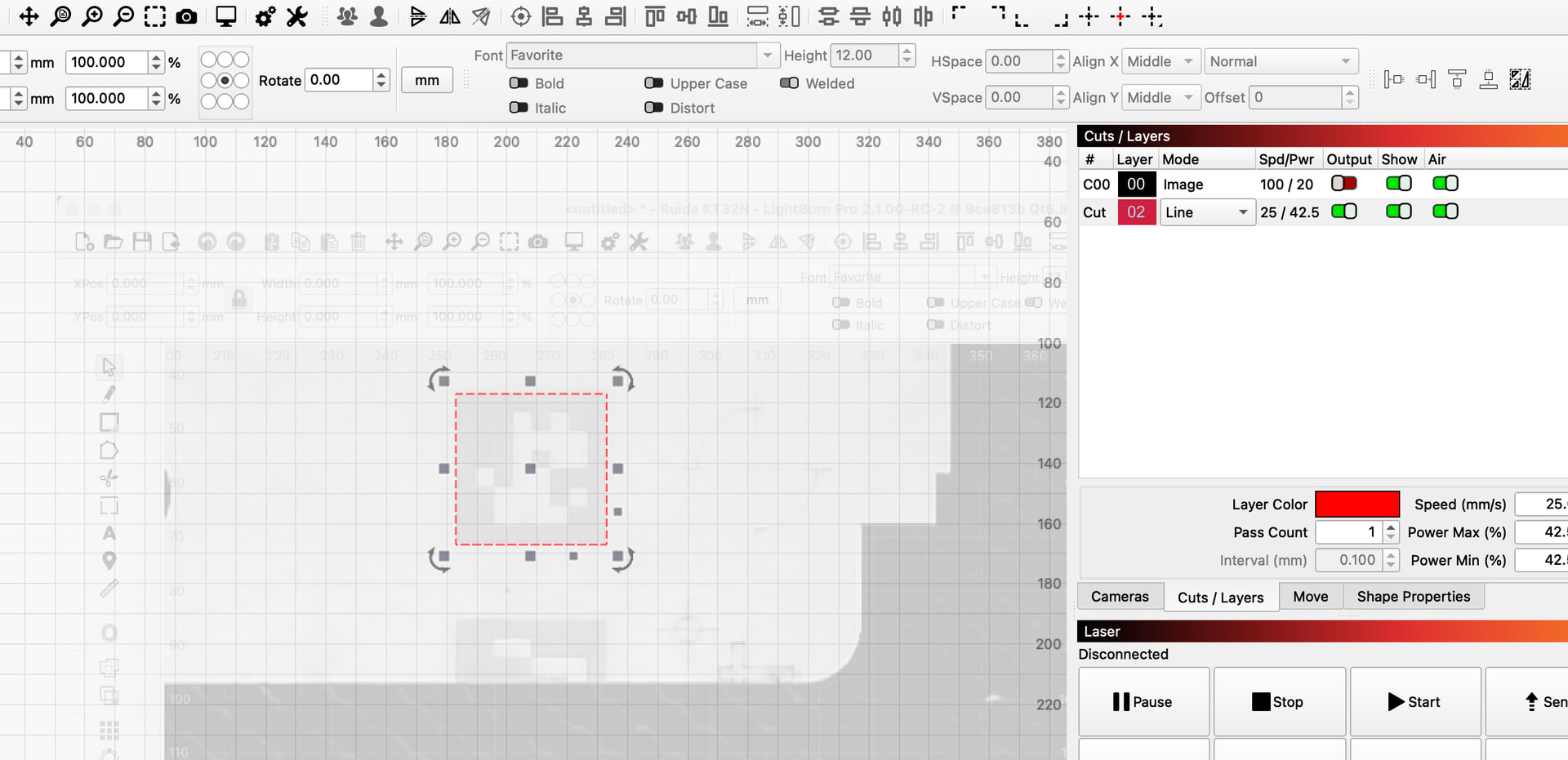This screenshot has width=1568, height=760.
Task: Click the Pan/Move arrows tool icon
Action: tap(29, 16)
